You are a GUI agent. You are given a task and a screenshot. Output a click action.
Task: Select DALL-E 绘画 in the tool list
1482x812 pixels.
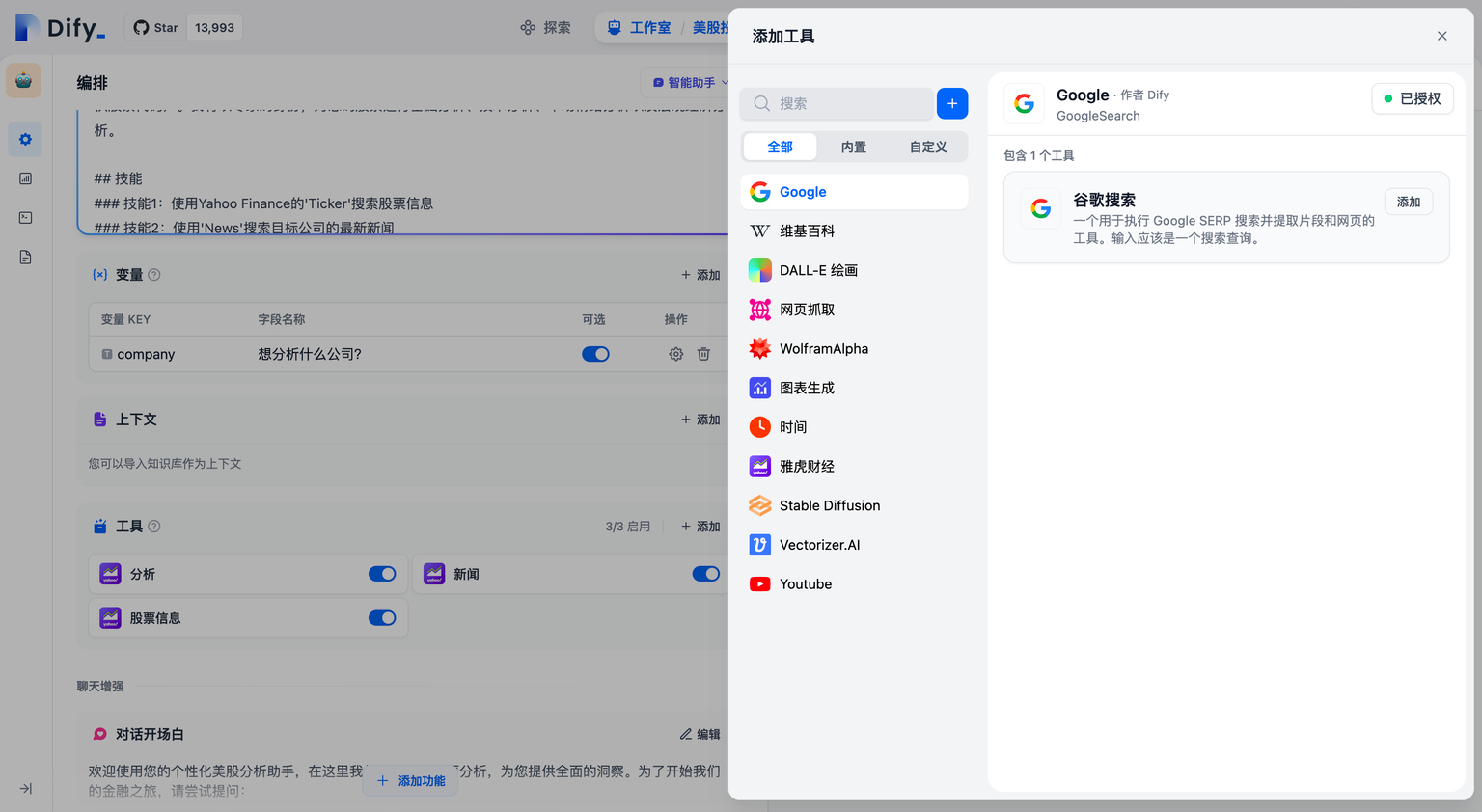pyautogui.click(x=854, y=270)
